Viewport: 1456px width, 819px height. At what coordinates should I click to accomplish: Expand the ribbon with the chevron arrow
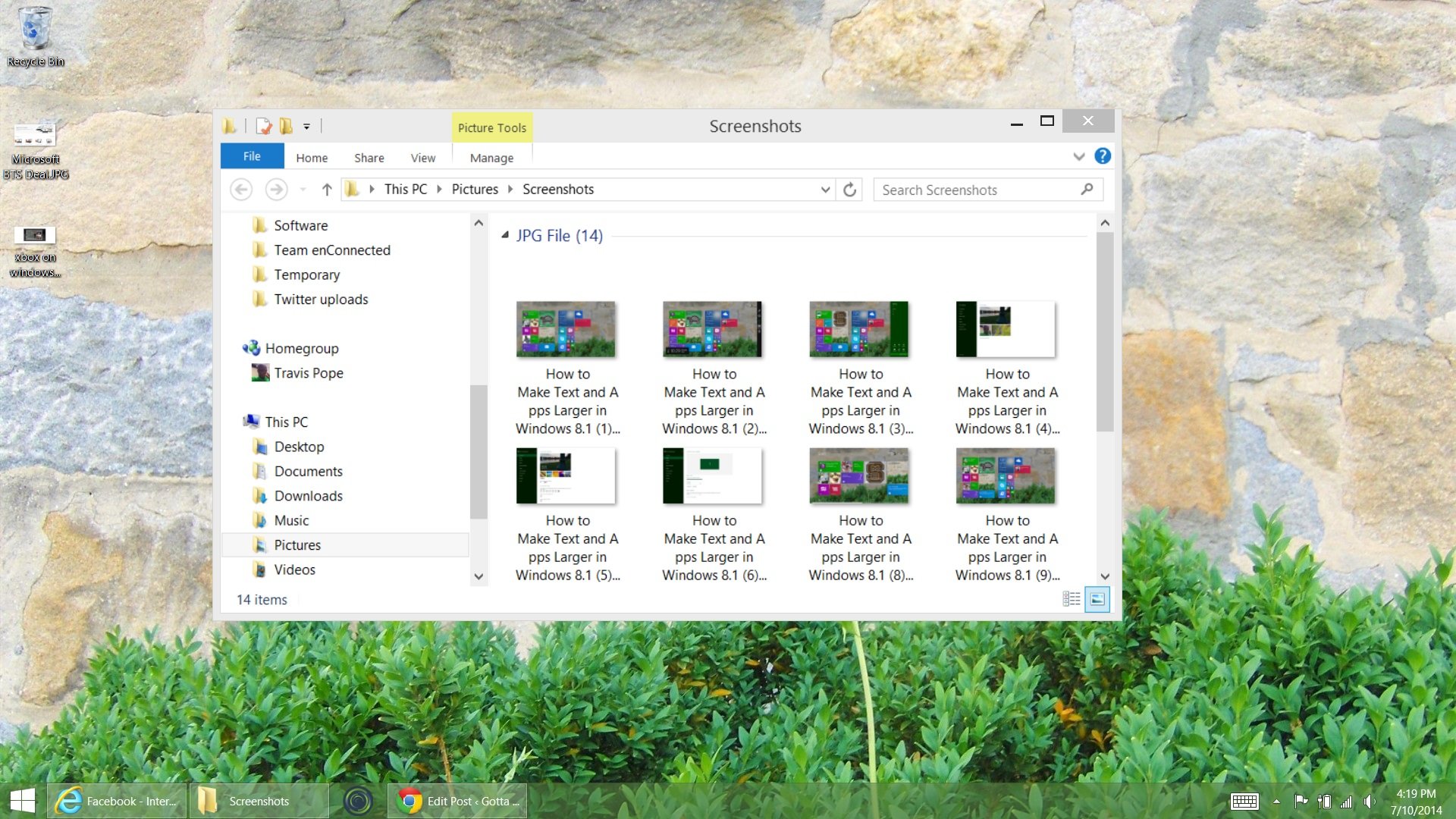(1078, 157)
